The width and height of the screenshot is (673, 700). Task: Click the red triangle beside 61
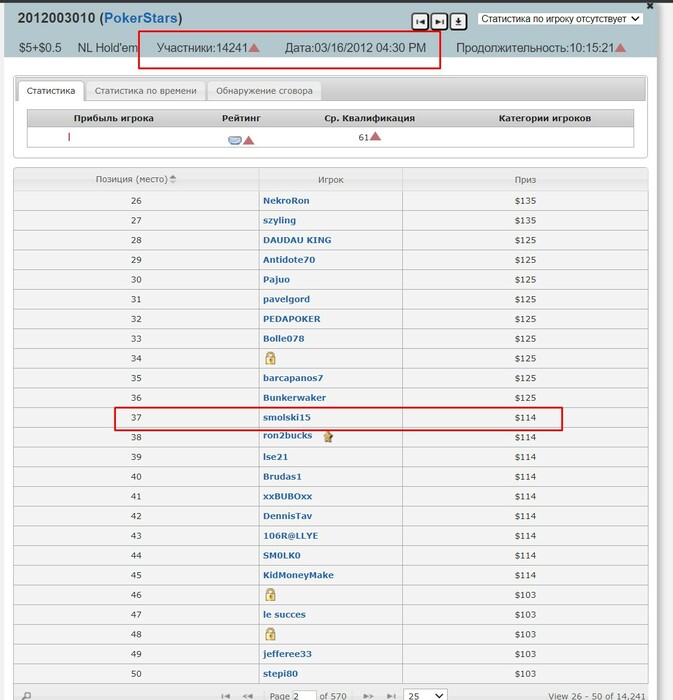coord(376,136)
